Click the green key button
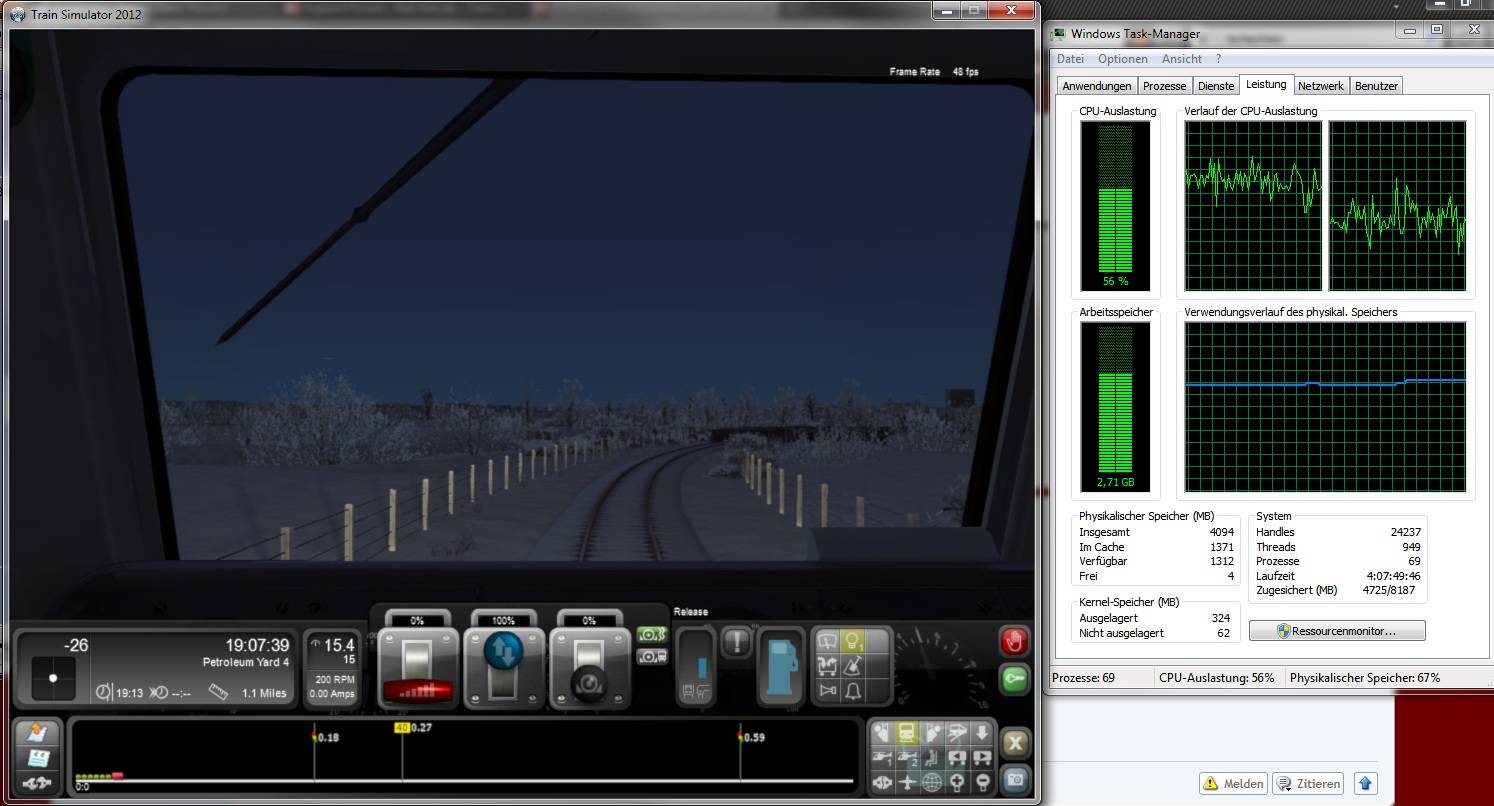 point(1014,680)
